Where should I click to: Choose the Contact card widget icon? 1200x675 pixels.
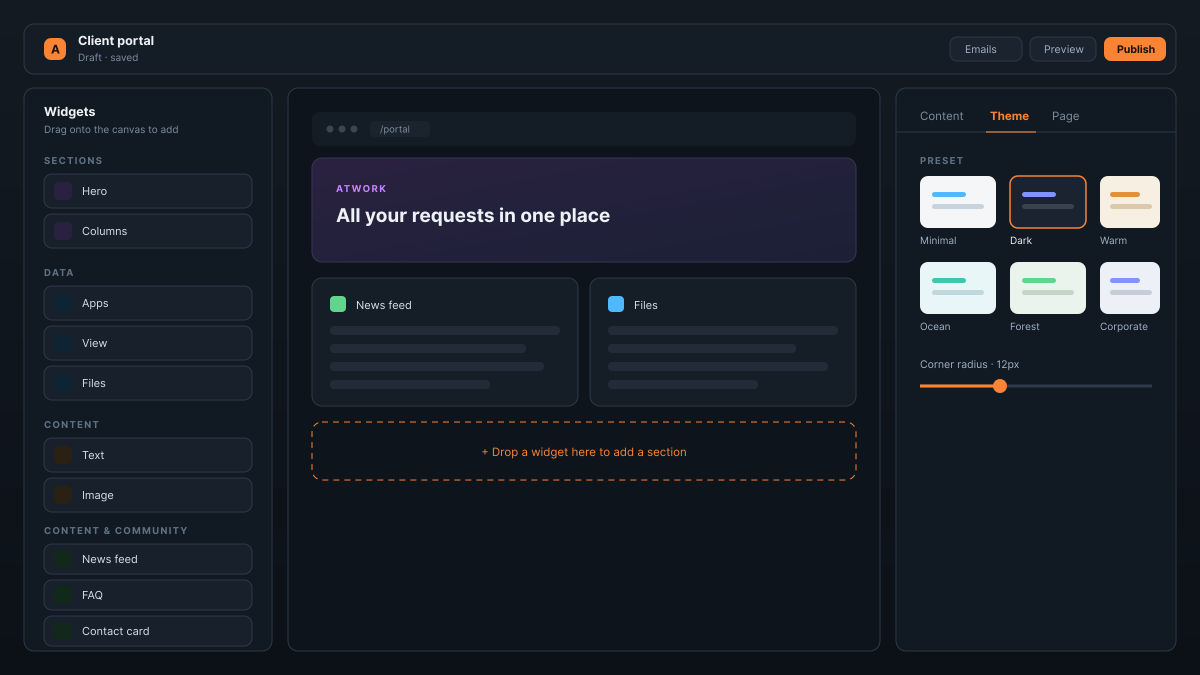click(63, 631)
